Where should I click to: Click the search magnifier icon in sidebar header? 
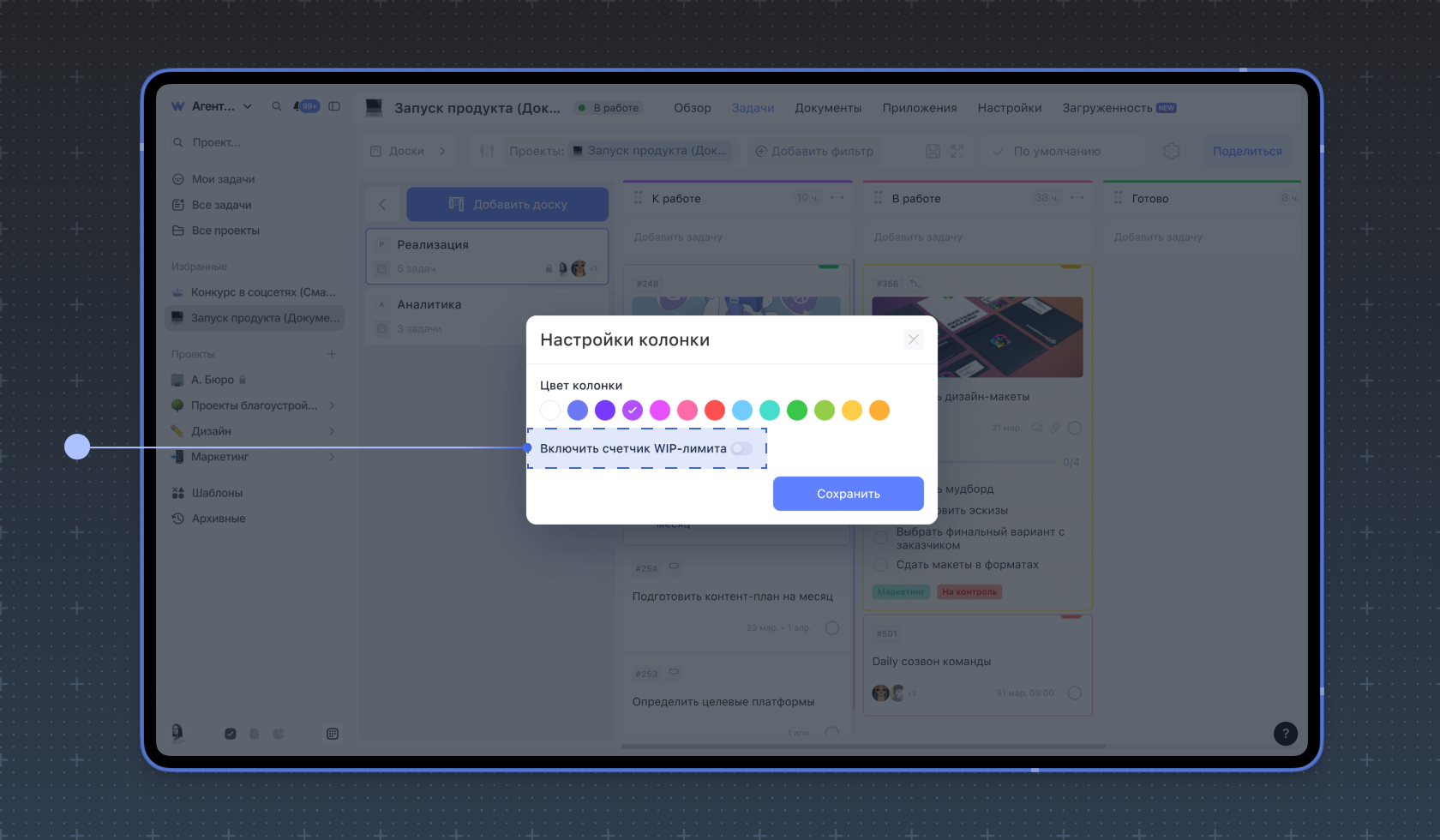coord(277,106)
